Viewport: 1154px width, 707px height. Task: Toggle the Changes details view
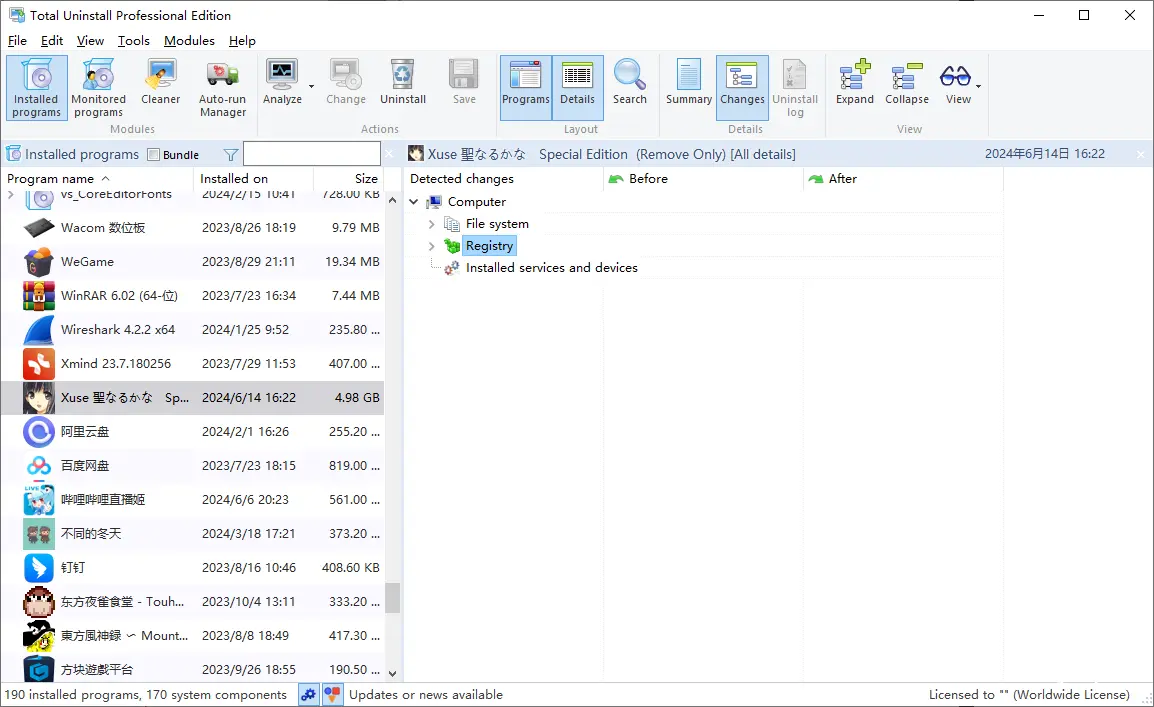point(742,88)
